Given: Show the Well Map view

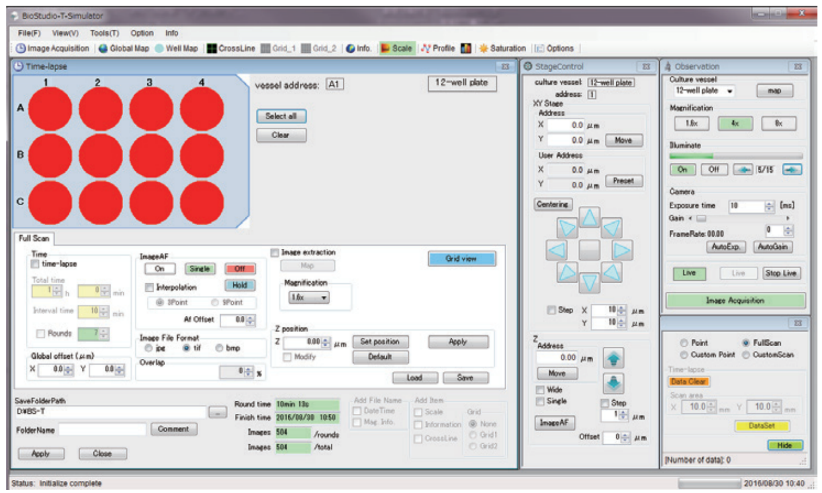Looking at the screenshot, I should 176,48.
